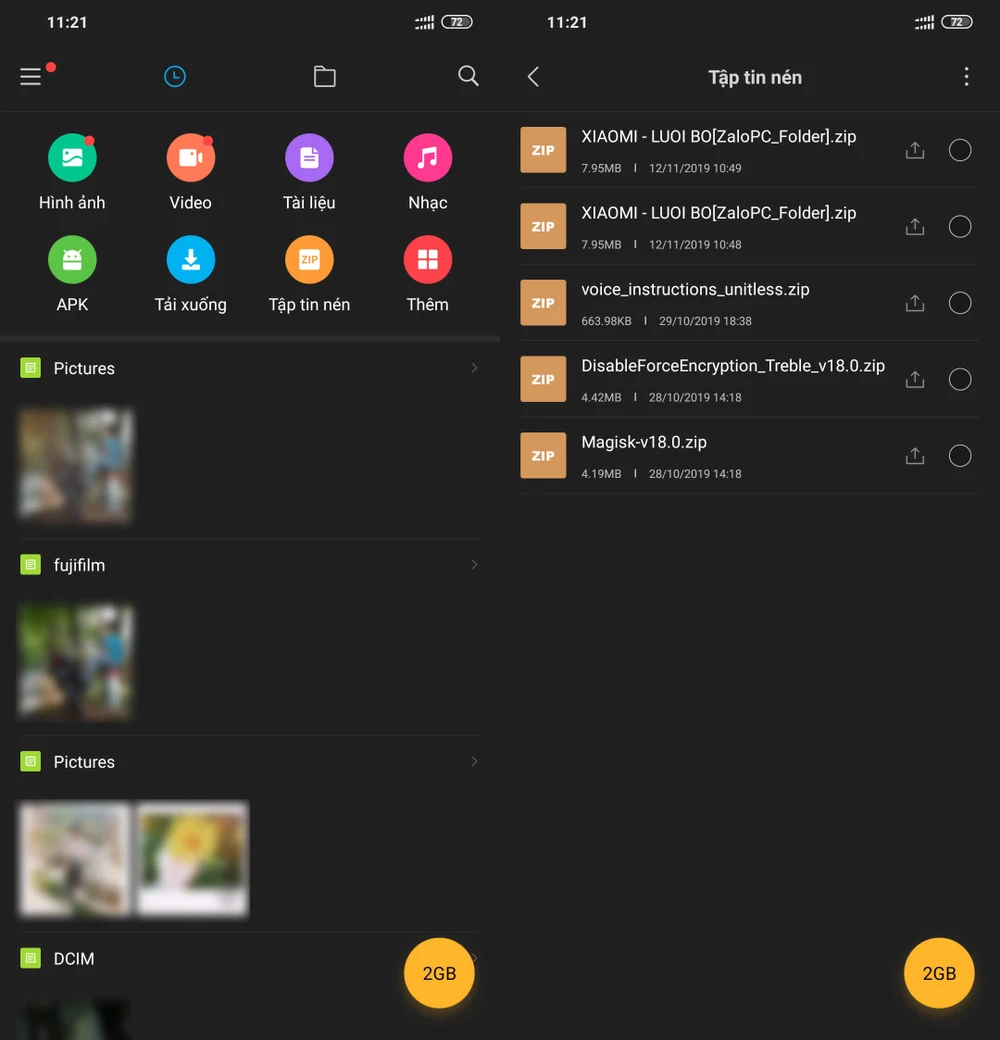Tap the Thêm more categories icon

click(427, 260)
